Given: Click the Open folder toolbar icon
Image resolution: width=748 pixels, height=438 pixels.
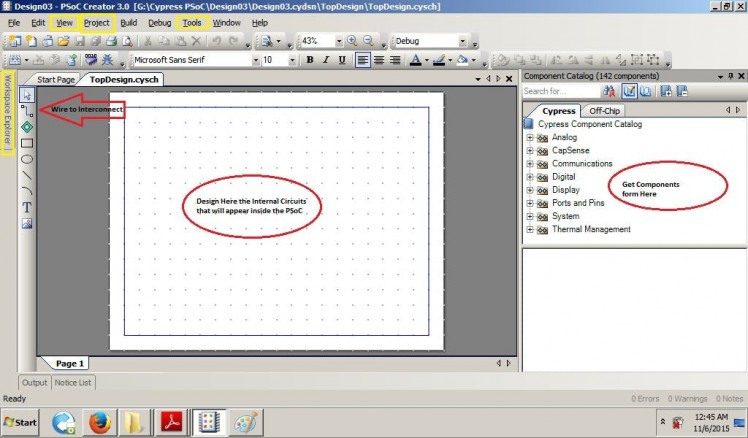Looking at the screenshot, I should [63, 42].
